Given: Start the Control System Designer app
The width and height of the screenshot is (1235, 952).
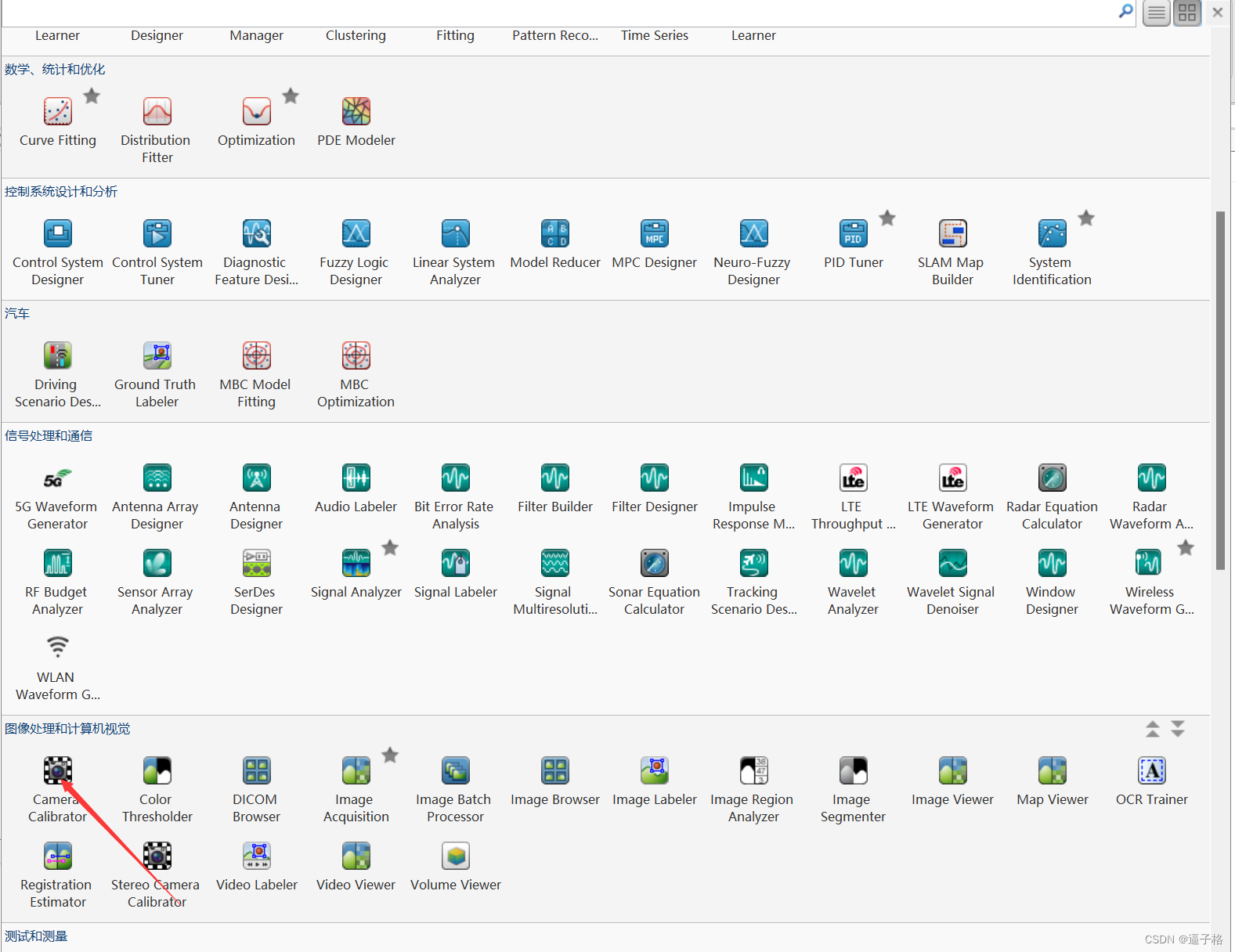Looking at the screenshot, I should point(58,233).
